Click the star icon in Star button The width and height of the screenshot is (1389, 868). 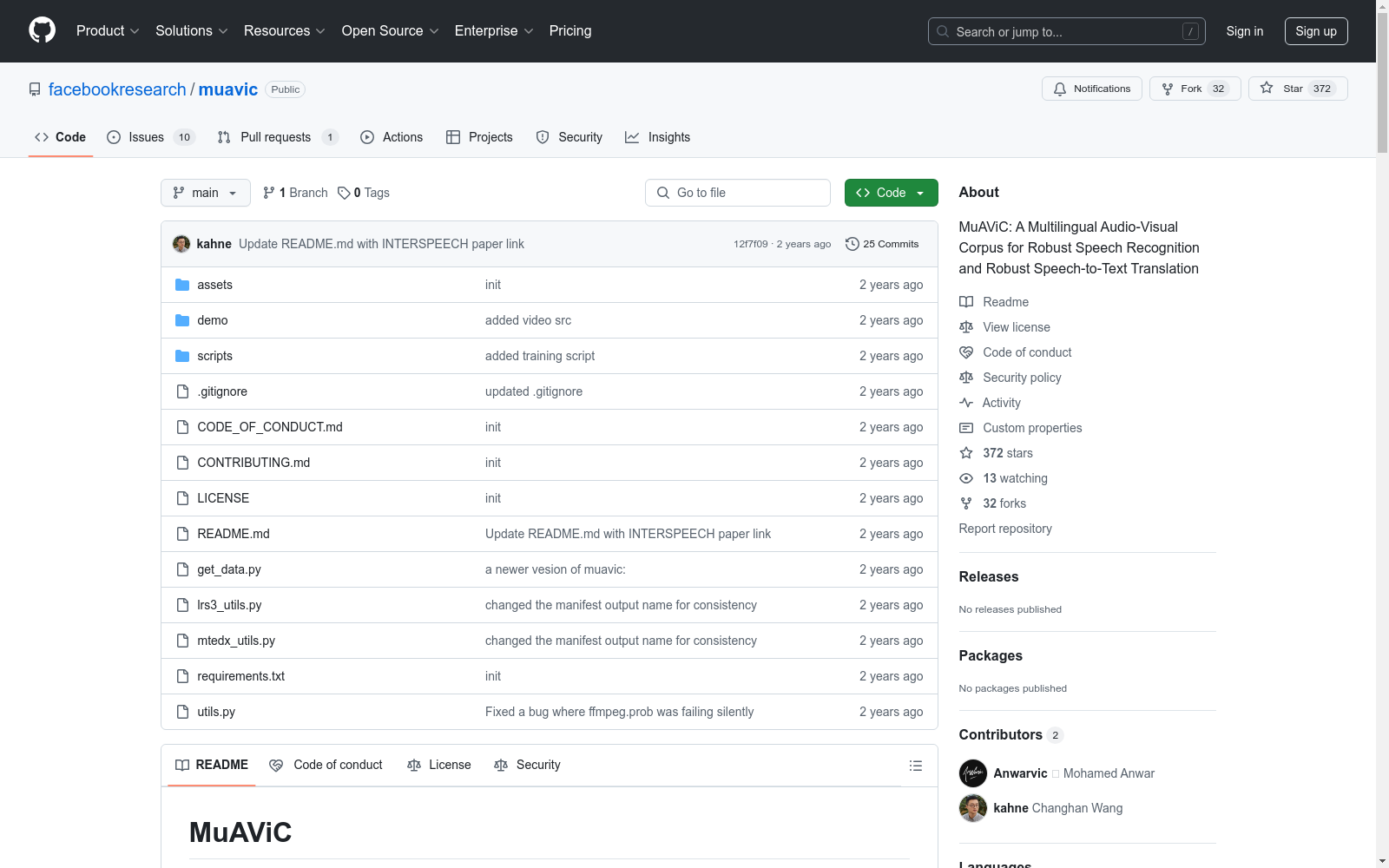point(1267,89)
